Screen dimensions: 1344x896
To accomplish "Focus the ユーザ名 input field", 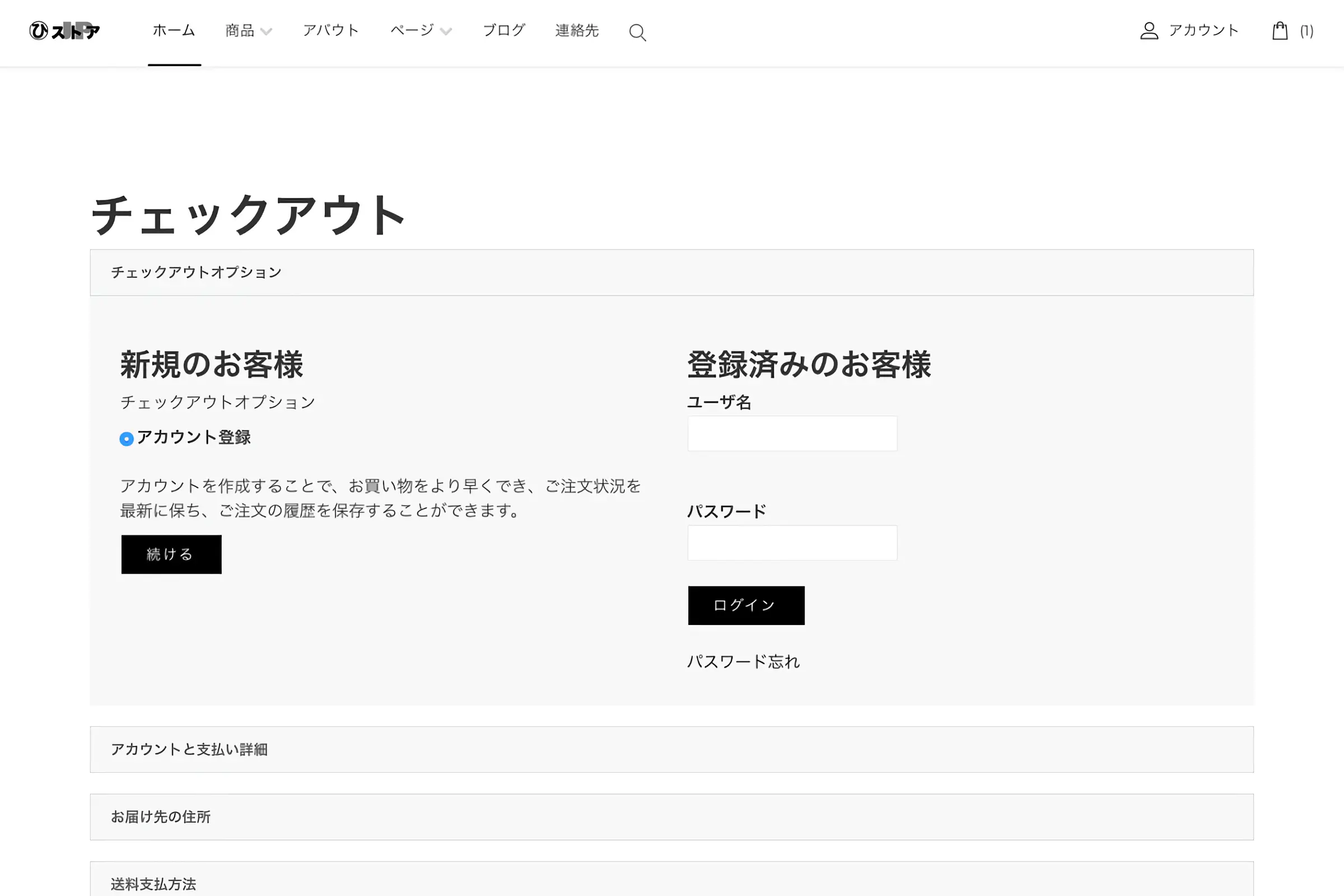I will 792,433.
